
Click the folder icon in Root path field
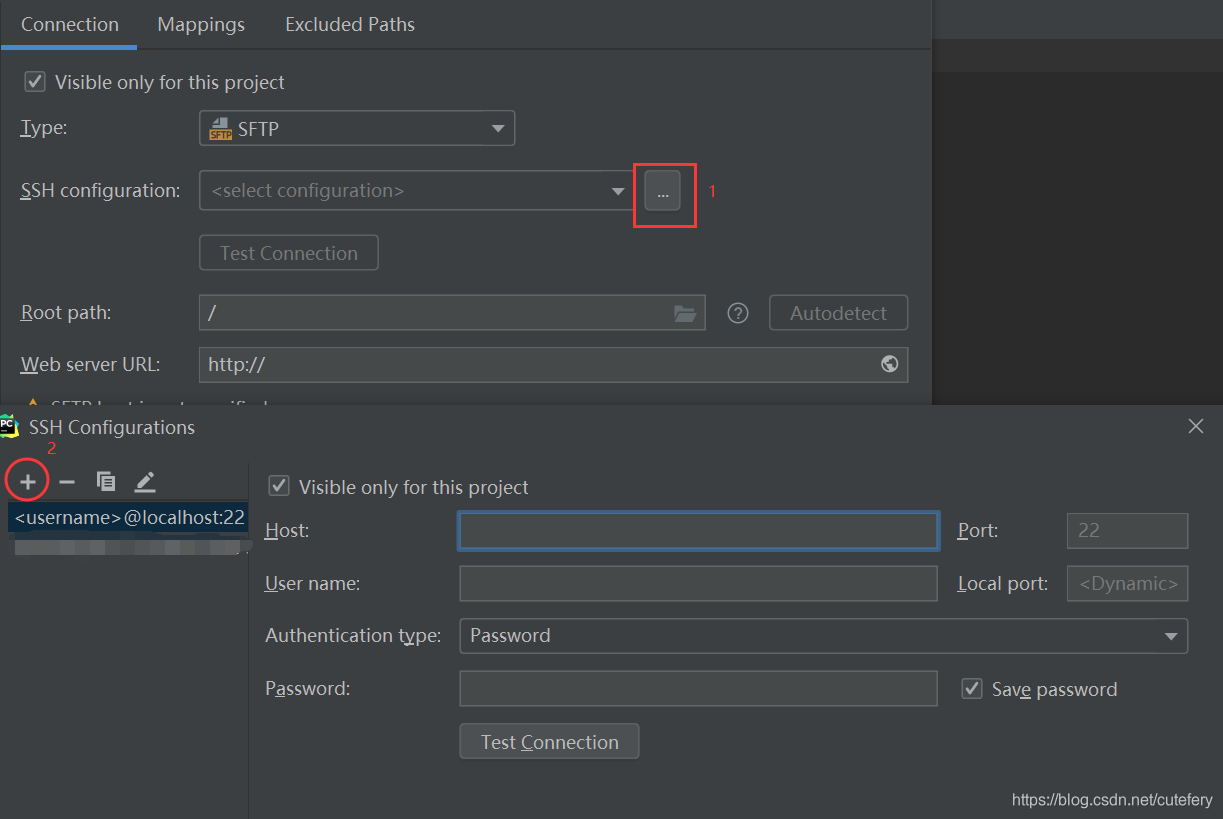coord(685,313)
